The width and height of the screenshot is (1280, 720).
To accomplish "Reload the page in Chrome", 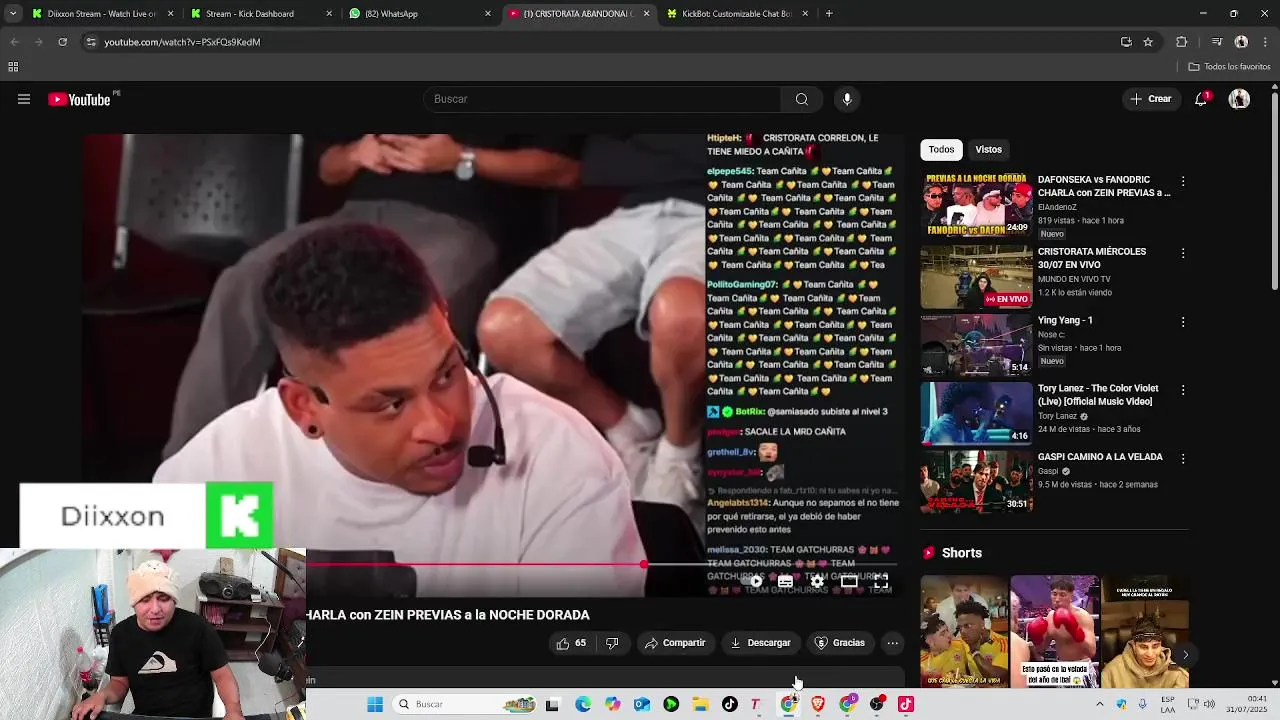I will (62, 42).
